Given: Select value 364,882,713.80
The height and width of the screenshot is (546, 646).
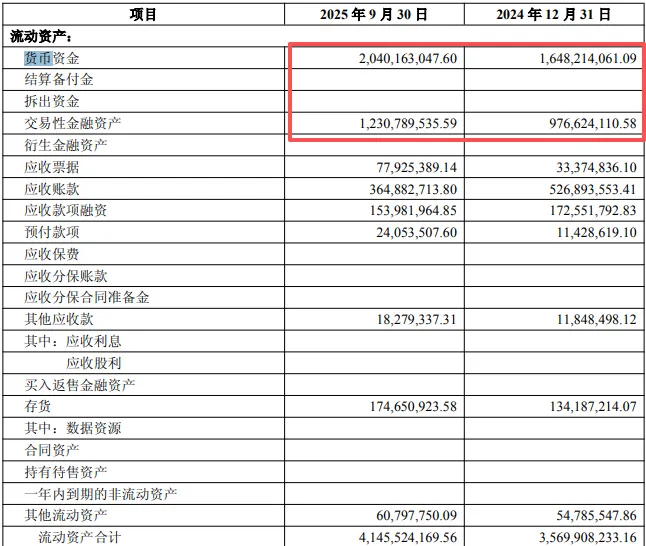Looking at the screenshot, I should tap(413, 189).
